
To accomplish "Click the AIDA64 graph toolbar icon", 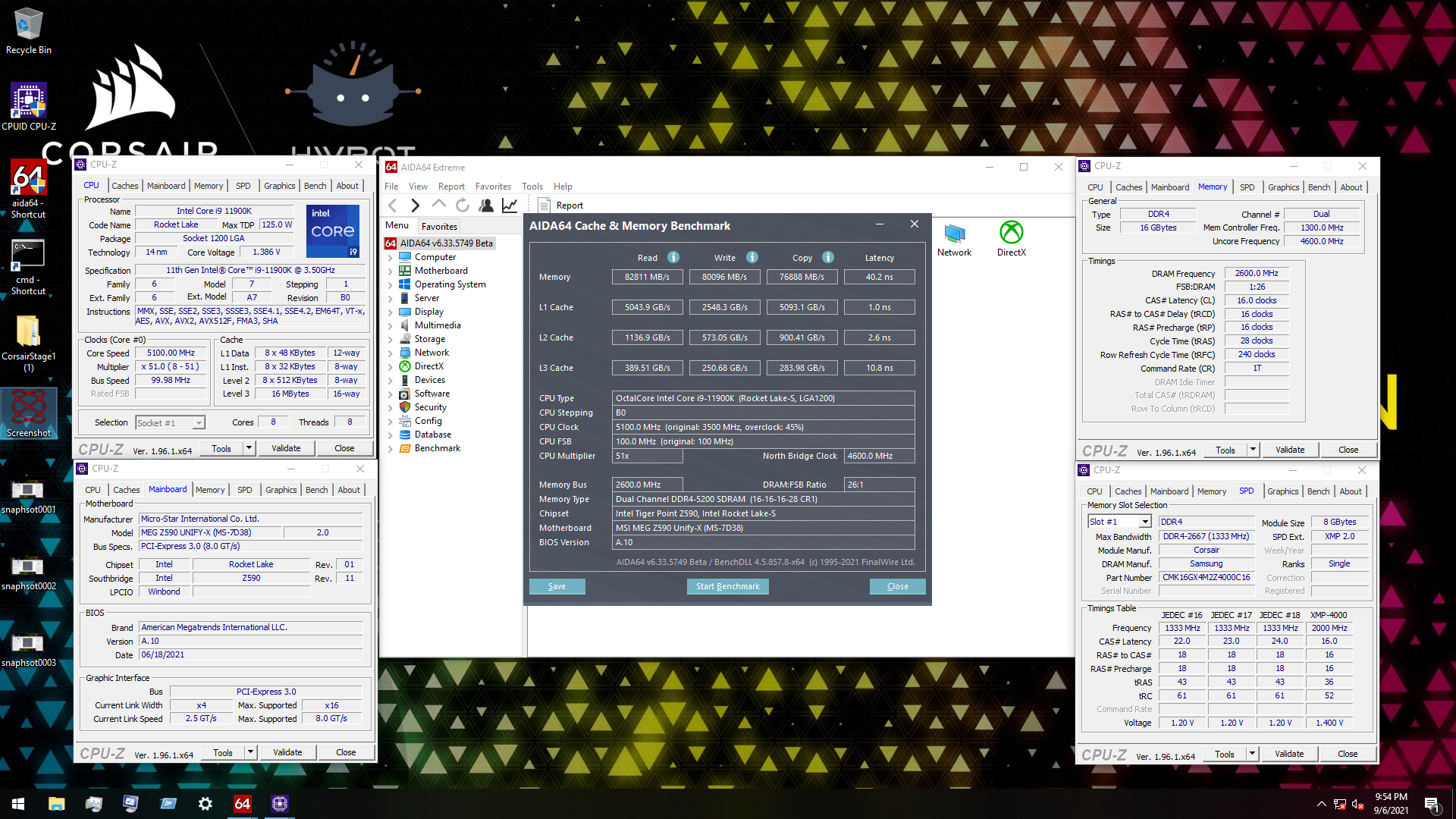I will point(510,205).
